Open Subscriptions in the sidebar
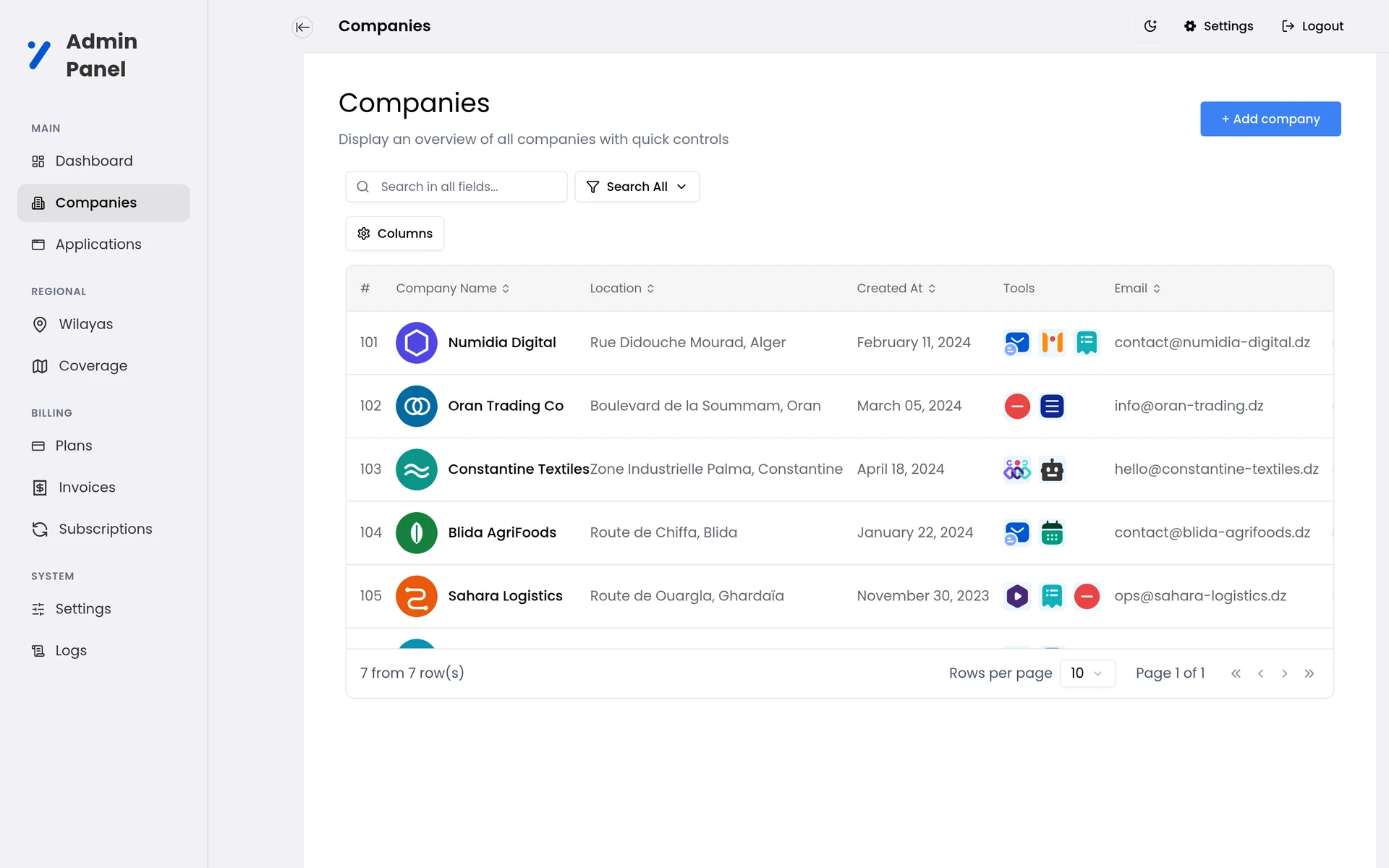The image size is (1389, 868). pyautogui.click(x=103, y=529)
